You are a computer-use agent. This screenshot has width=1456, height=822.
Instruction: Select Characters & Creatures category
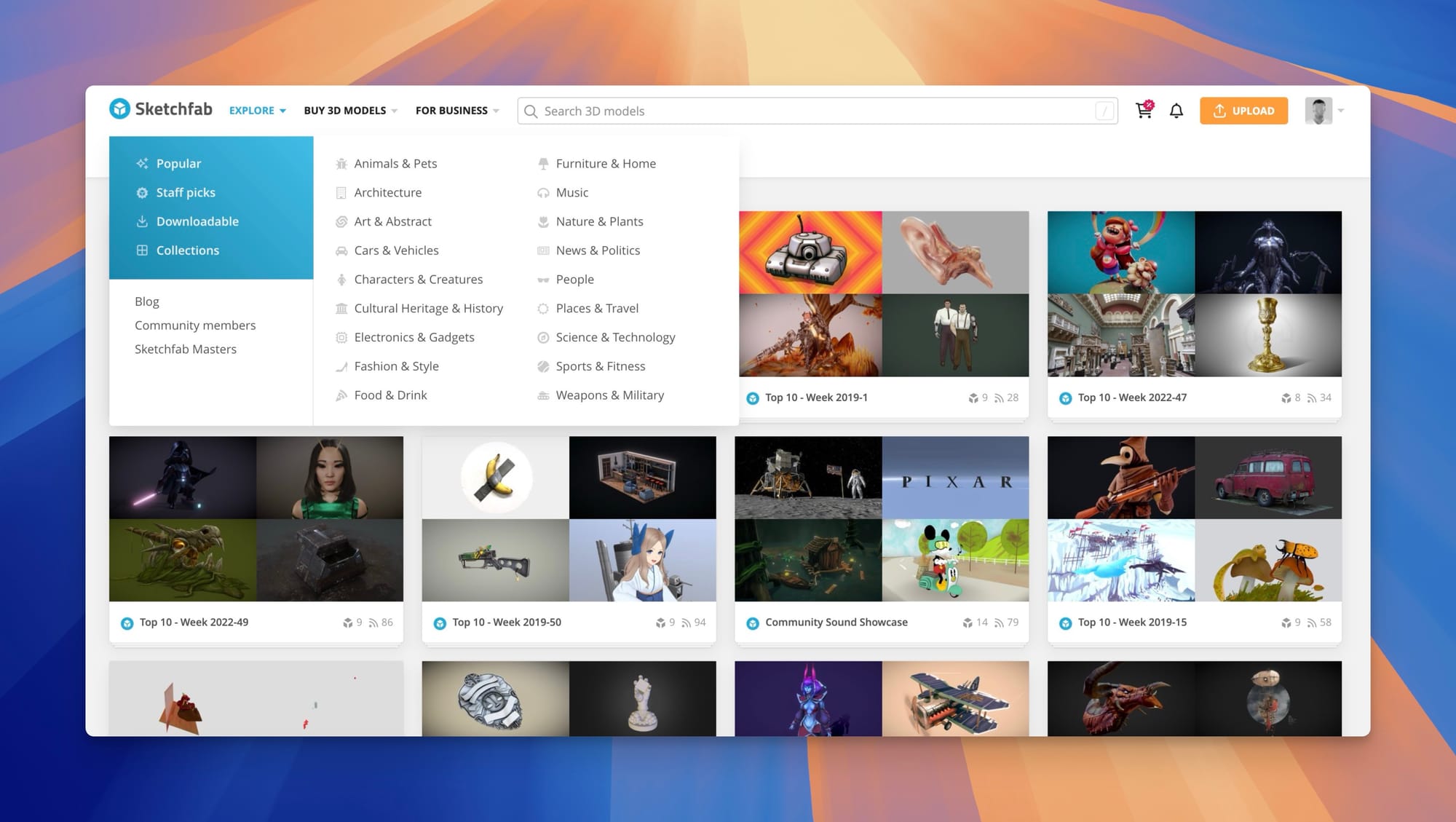point(418,280)
